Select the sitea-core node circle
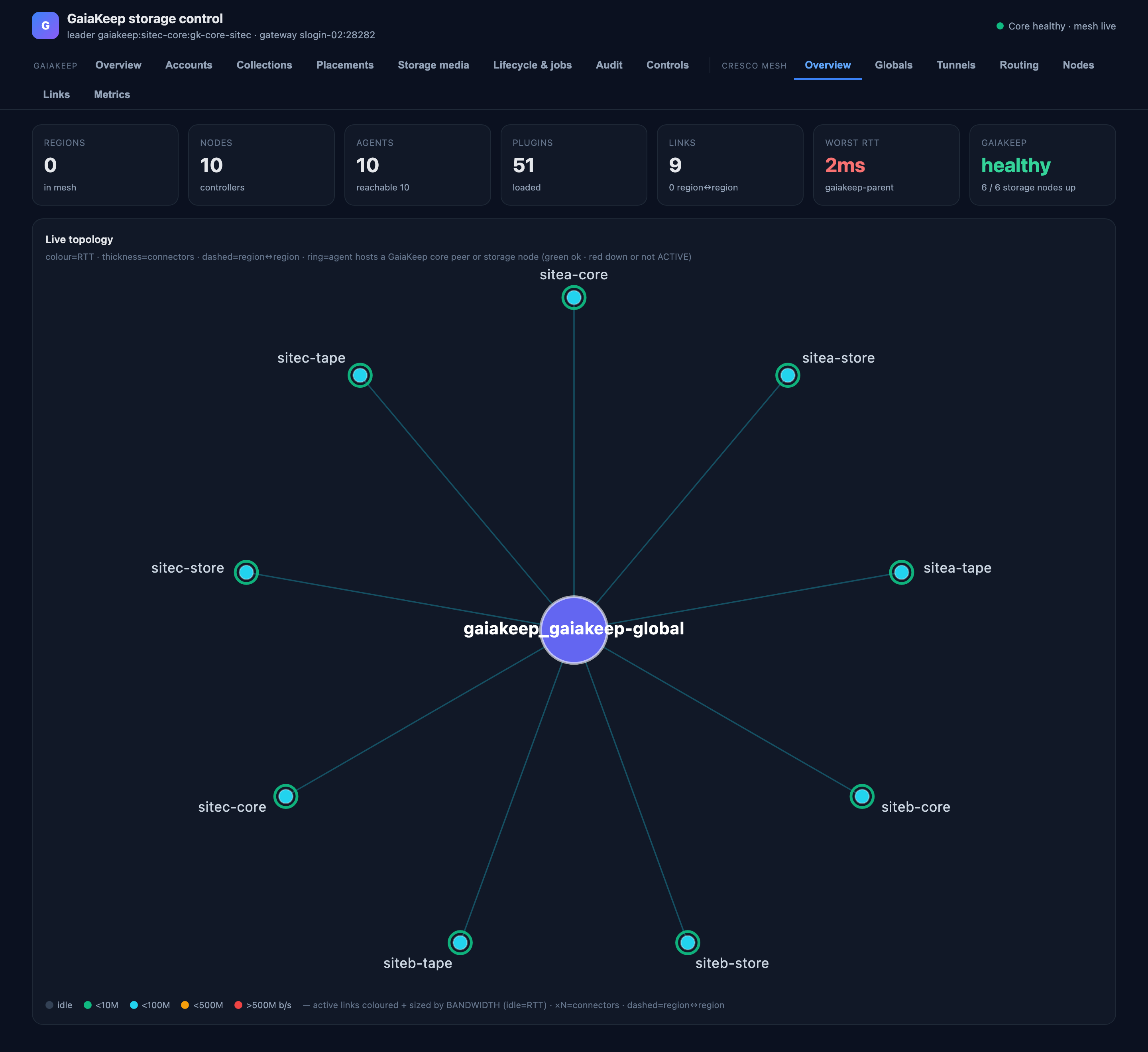Screen dimensions: 1148x1052 (574, 297)
